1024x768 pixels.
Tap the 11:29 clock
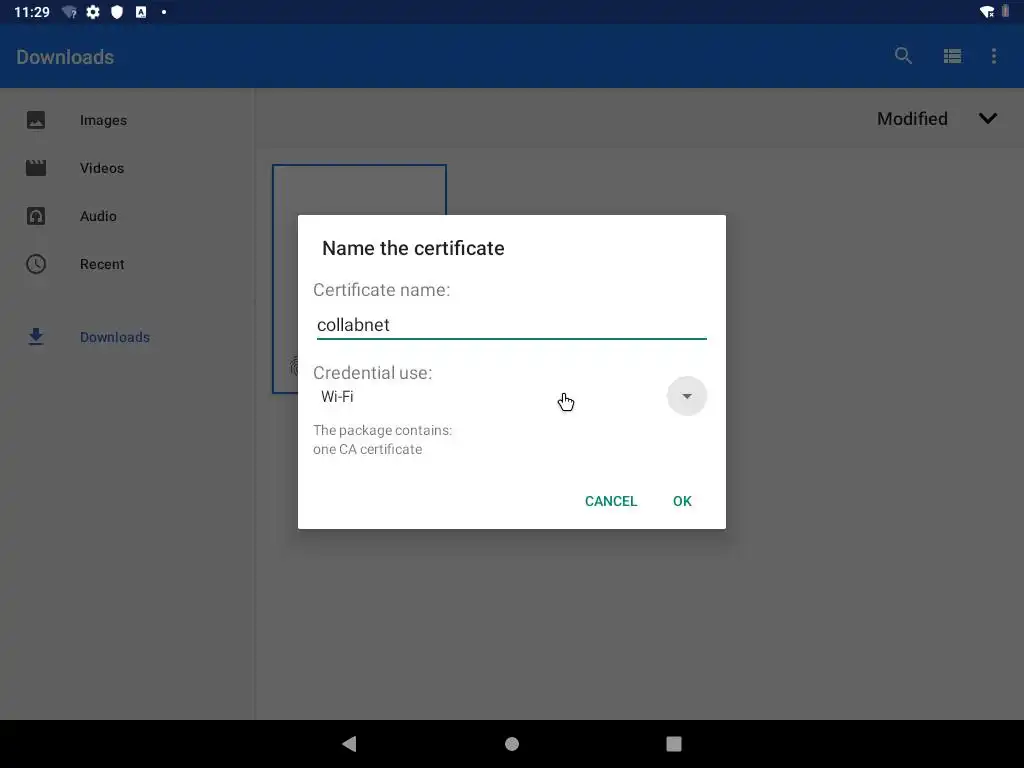click(32, 12)
